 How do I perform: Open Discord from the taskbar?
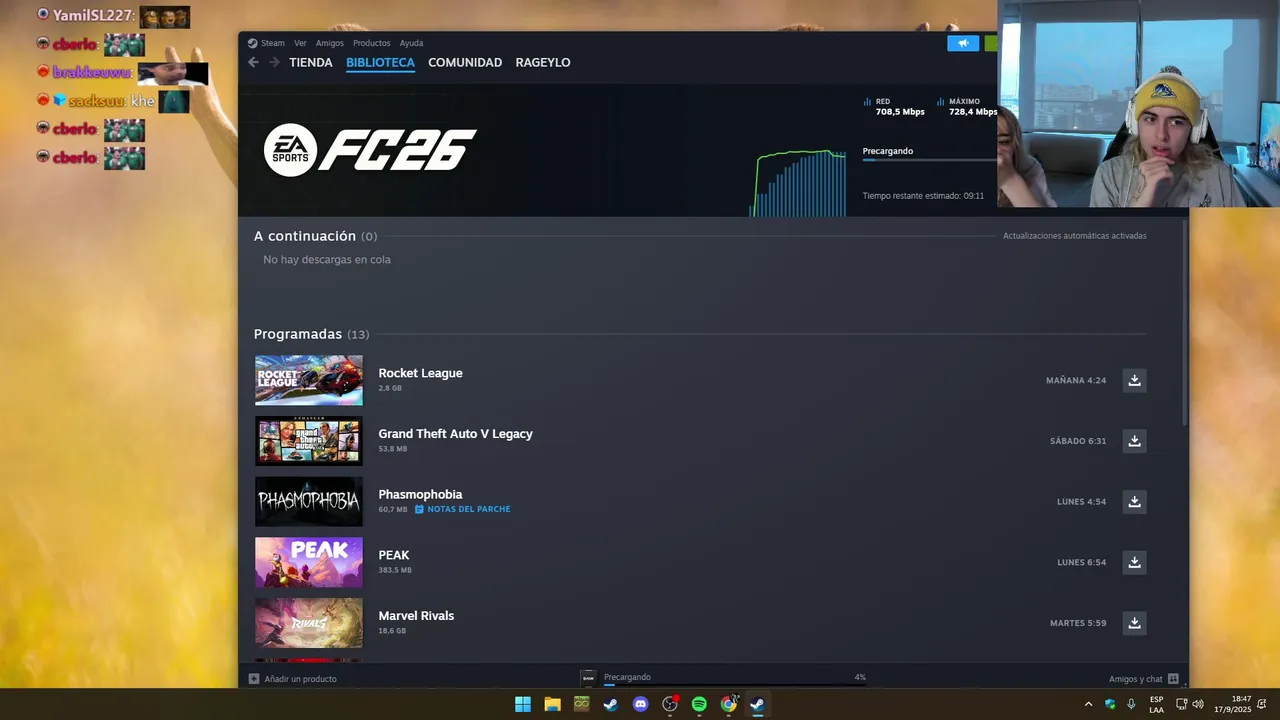(x=641, y=704)
